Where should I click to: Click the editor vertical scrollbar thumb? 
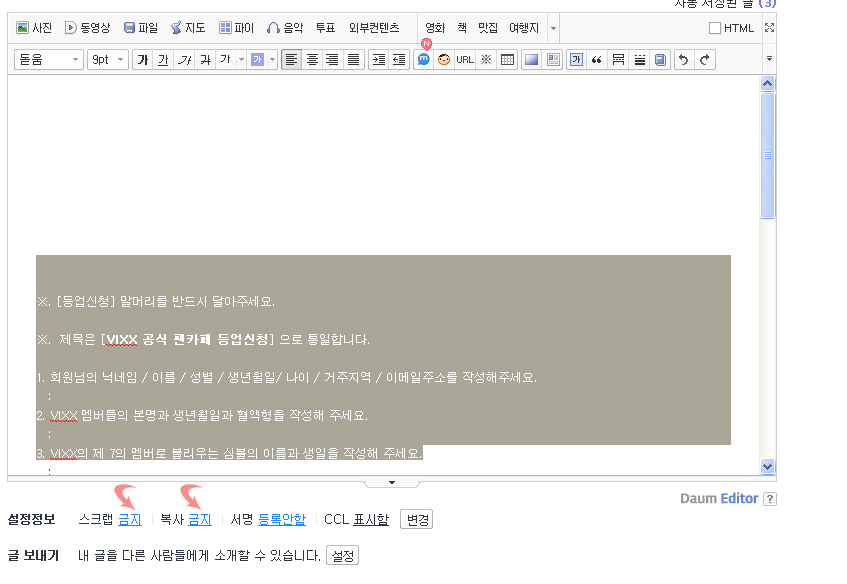click(x=767, y=155)
